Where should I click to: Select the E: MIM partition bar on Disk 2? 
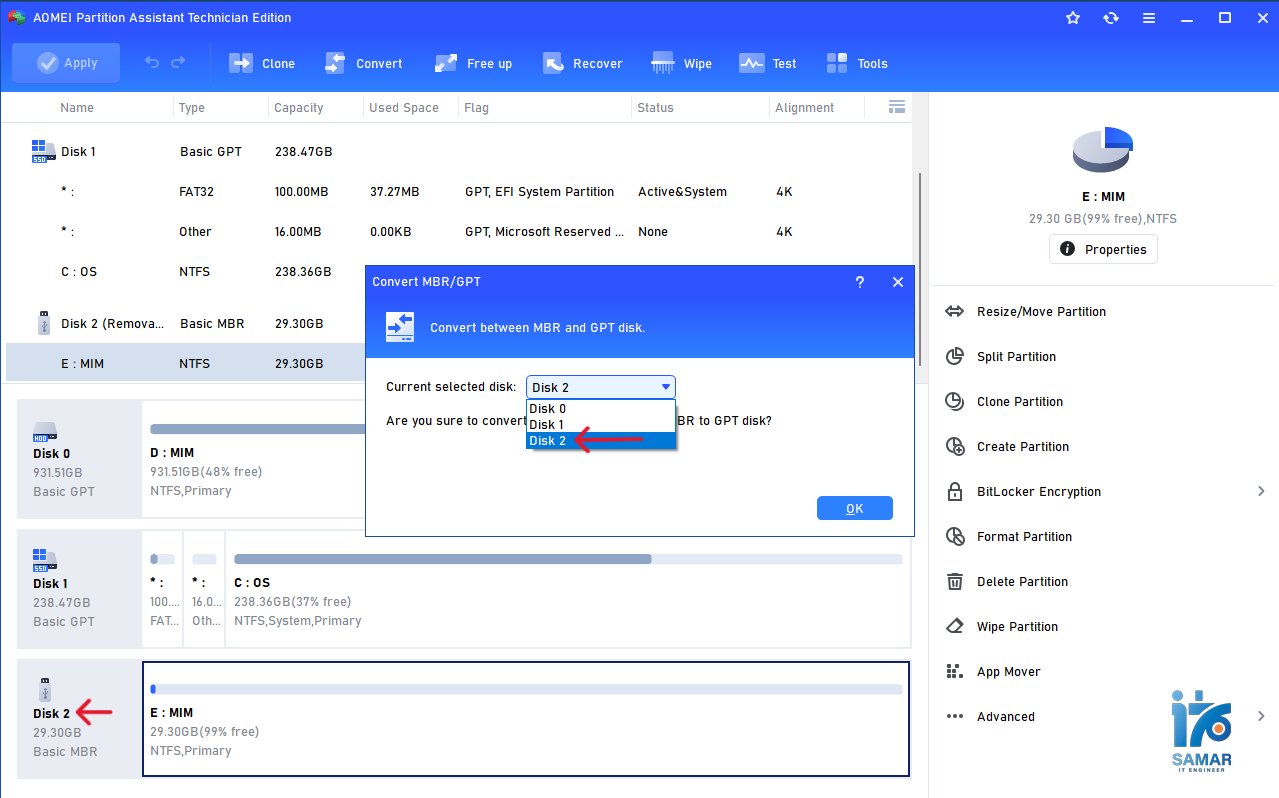pyautogui.click(x=526, y=719)
